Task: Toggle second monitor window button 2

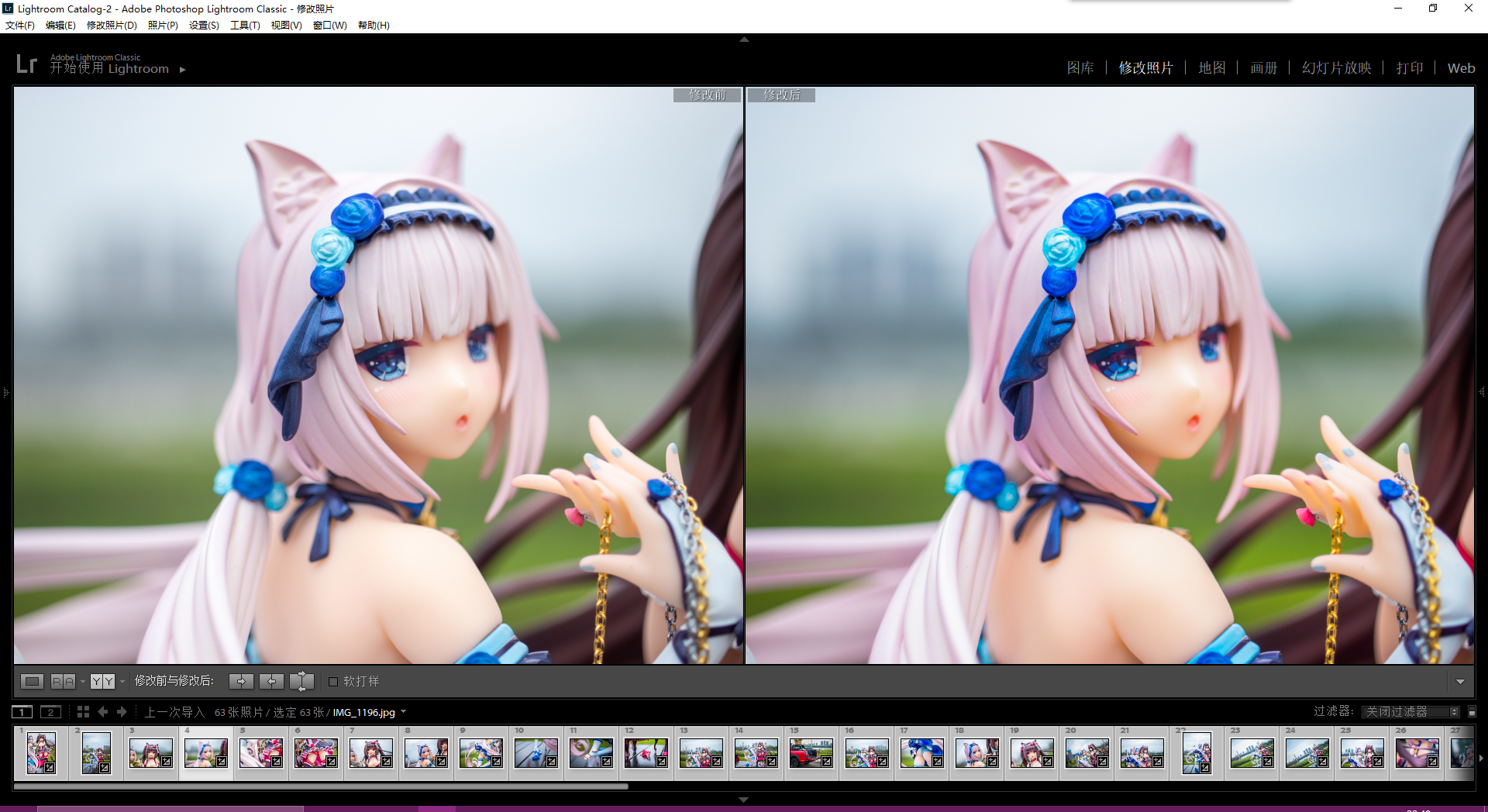Action: [51, 711]
